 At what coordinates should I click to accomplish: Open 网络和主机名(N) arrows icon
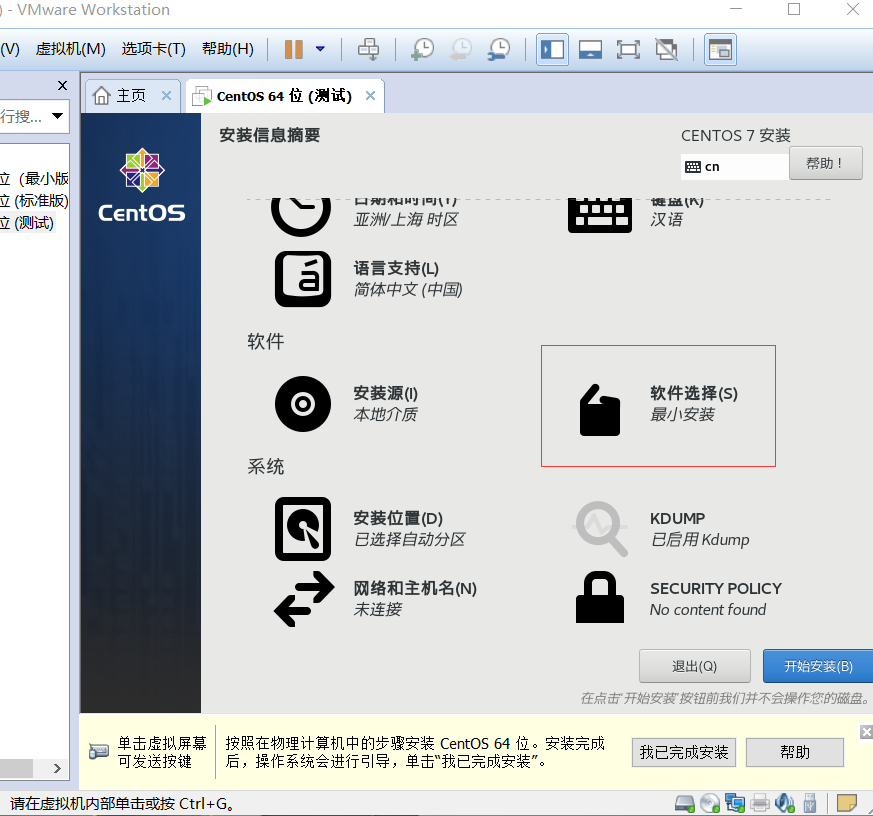click(x=304, y=599)
